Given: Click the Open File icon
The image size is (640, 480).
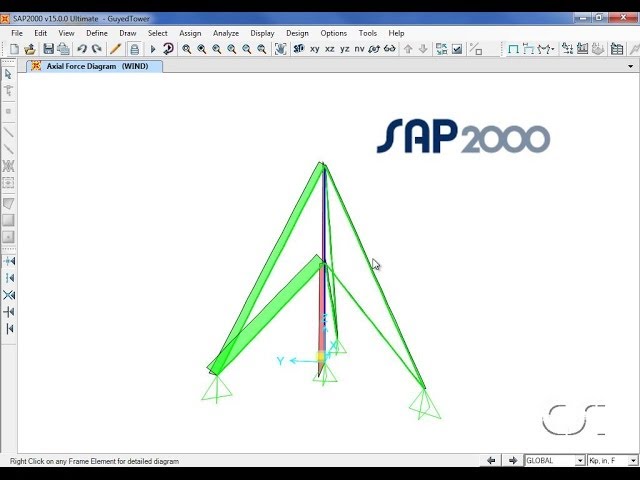Looking at the screenshot, I should click(x=29, y=49).
